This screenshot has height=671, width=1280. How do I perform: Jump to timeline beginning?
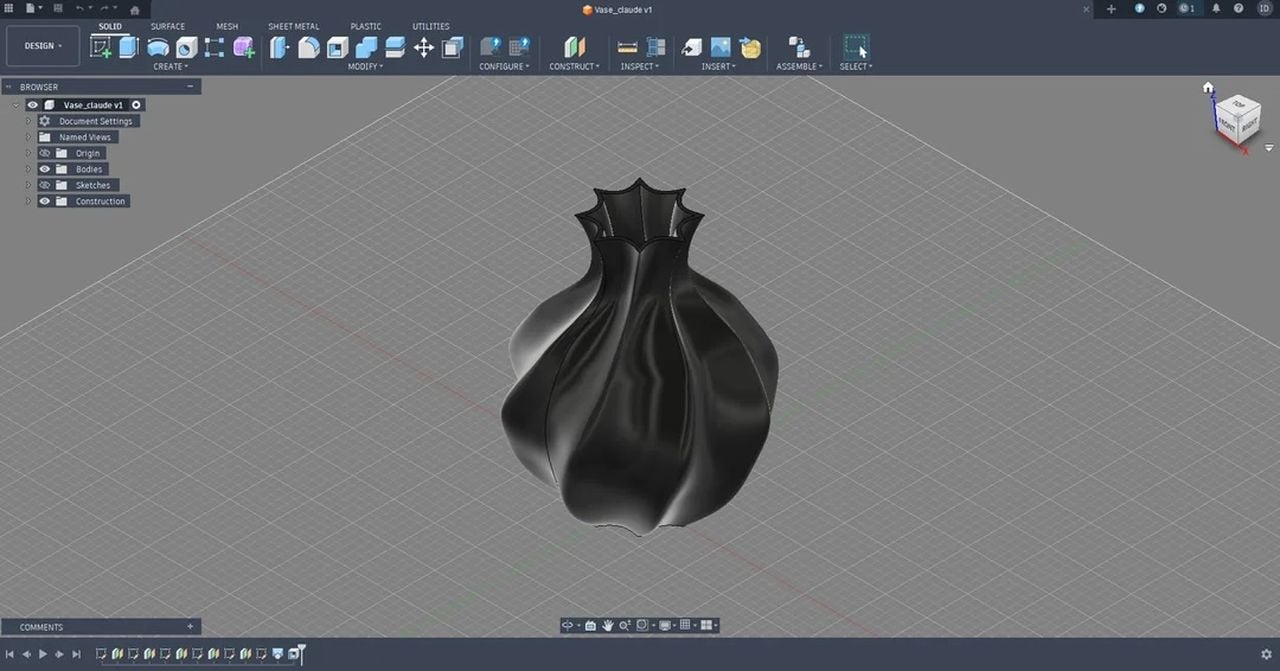pos(10,654)
